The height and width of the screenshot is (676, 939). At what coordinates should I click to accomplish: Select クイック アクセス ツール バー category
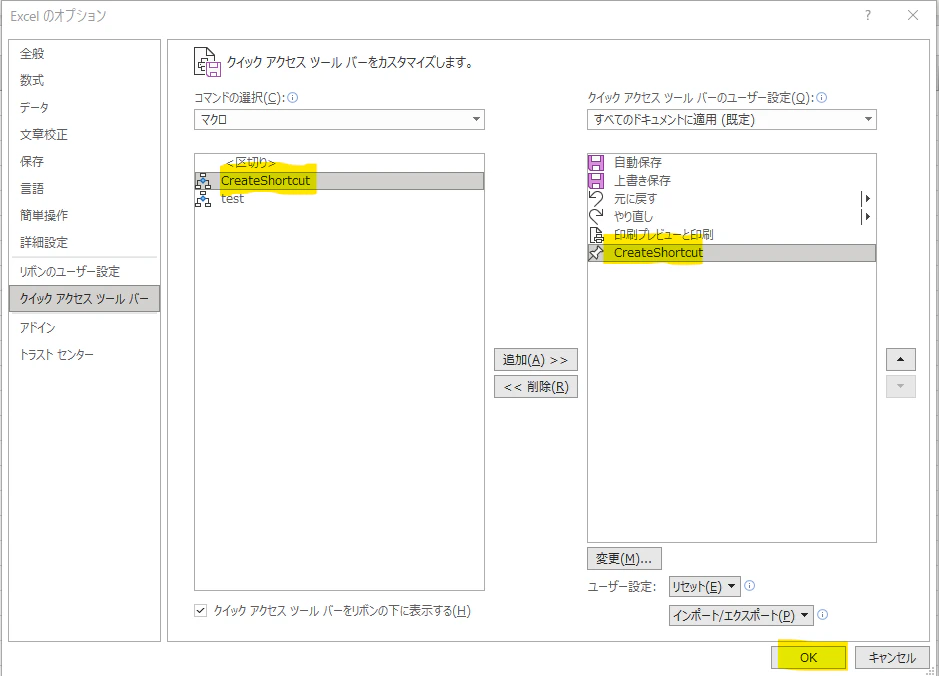click(84, 298)
